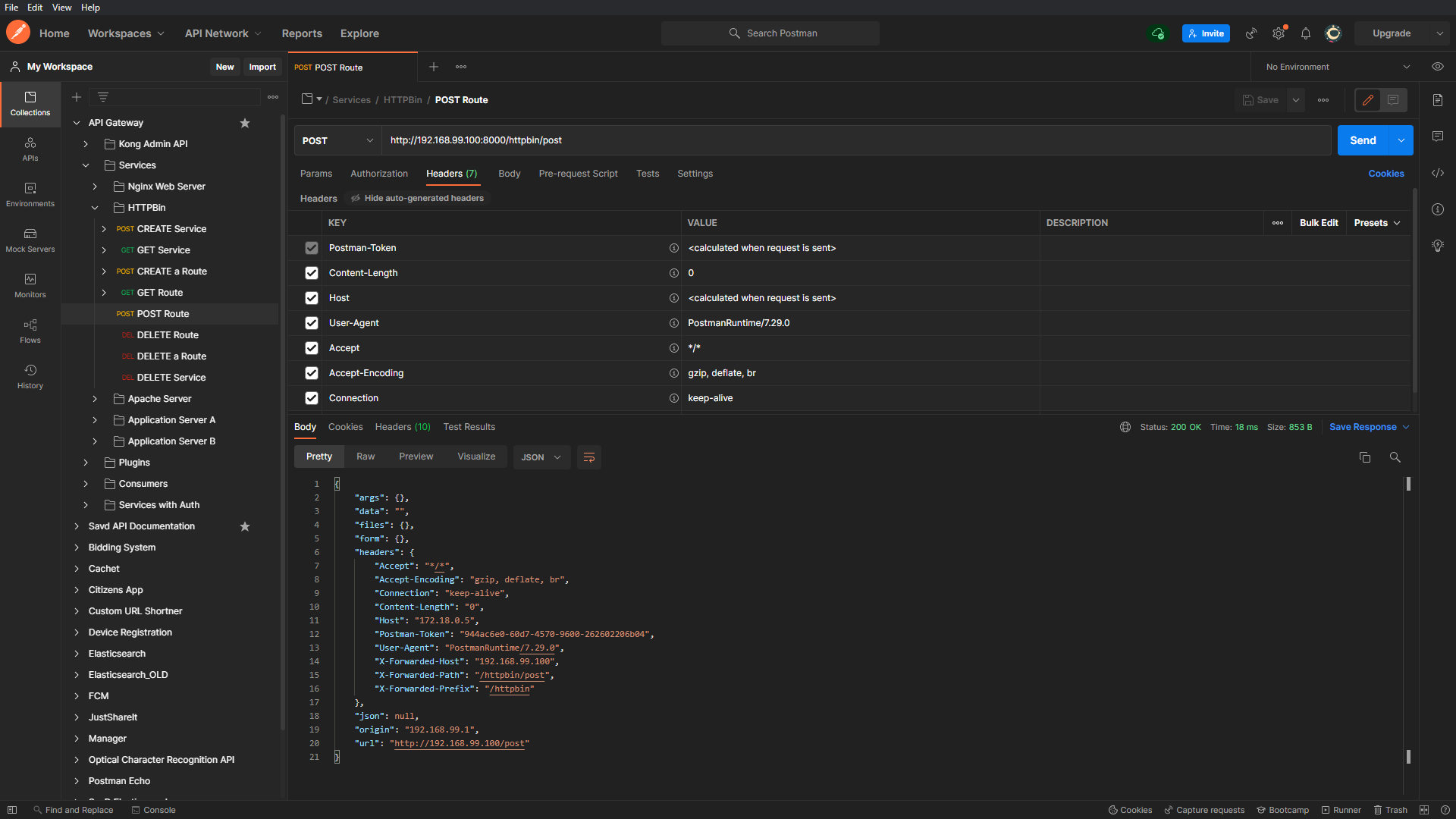This screenshot has height=819, width=1456.
Task: Click the wrap lines icon in response toolbar
Action: 588,457
